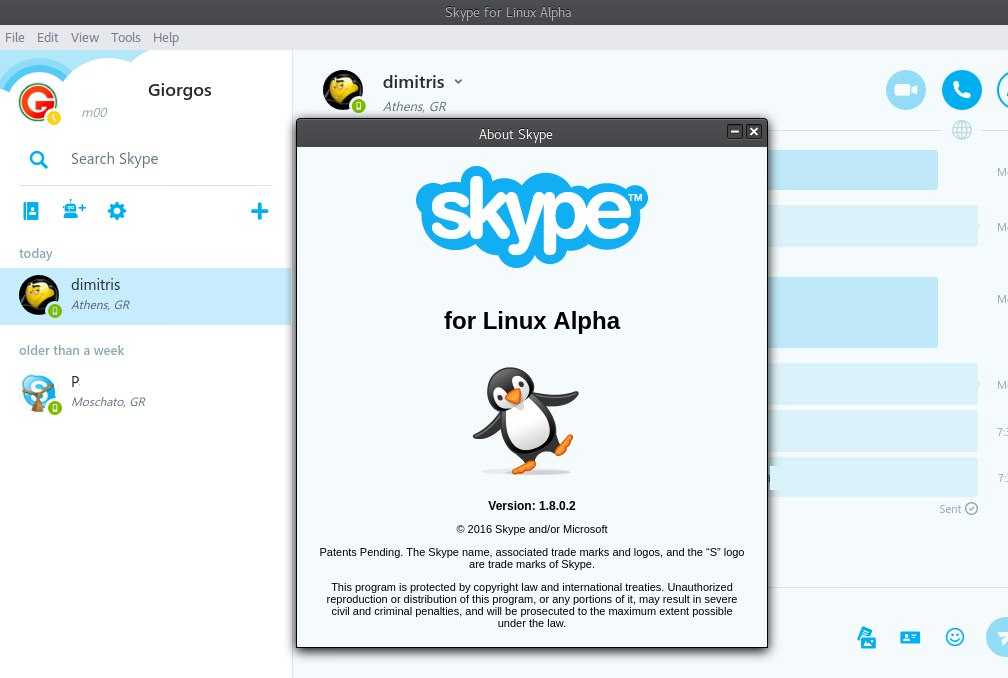Click the Skype logo in About dialog
1008x678 pixels.
click(532, 217)
